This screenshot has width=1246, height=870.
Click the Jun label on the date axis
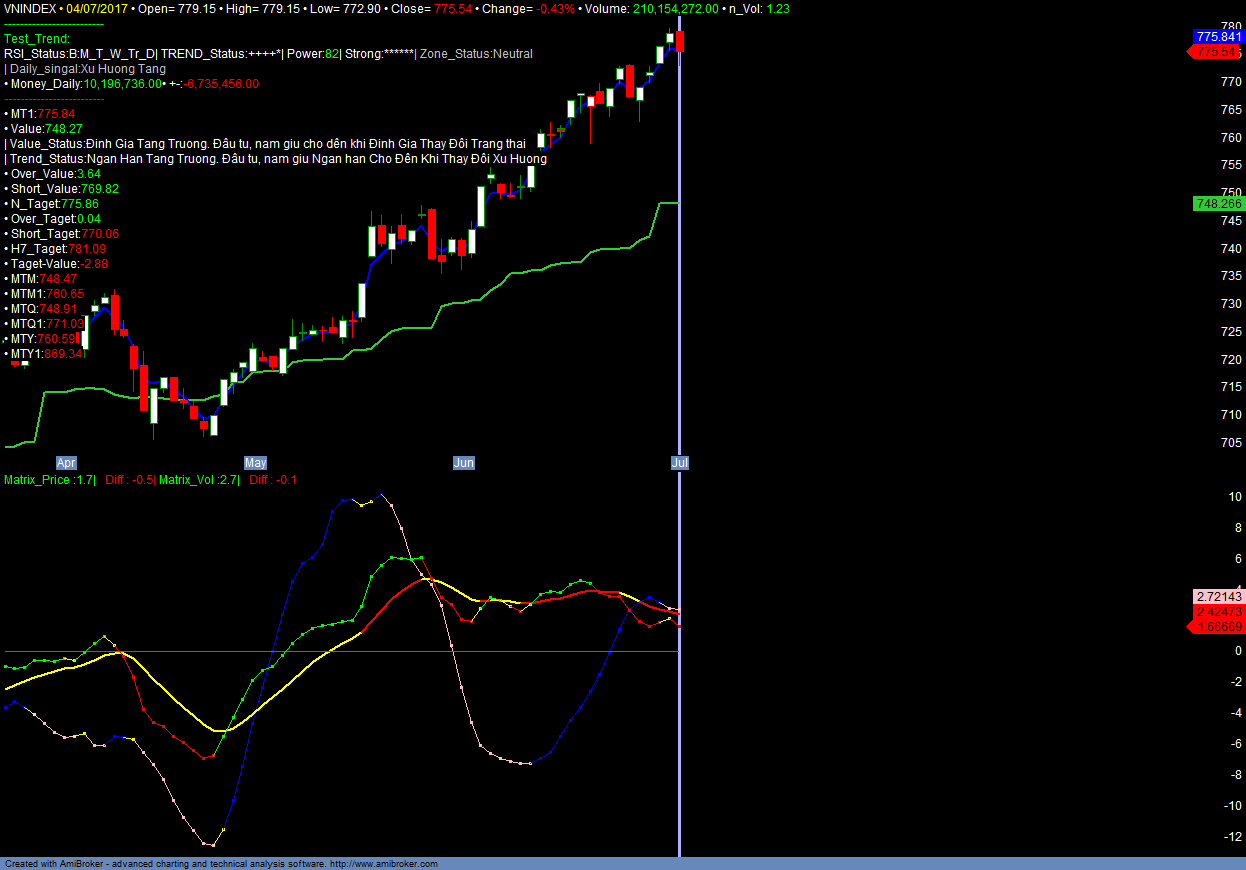pyautogui.click(x=464, y=463)
